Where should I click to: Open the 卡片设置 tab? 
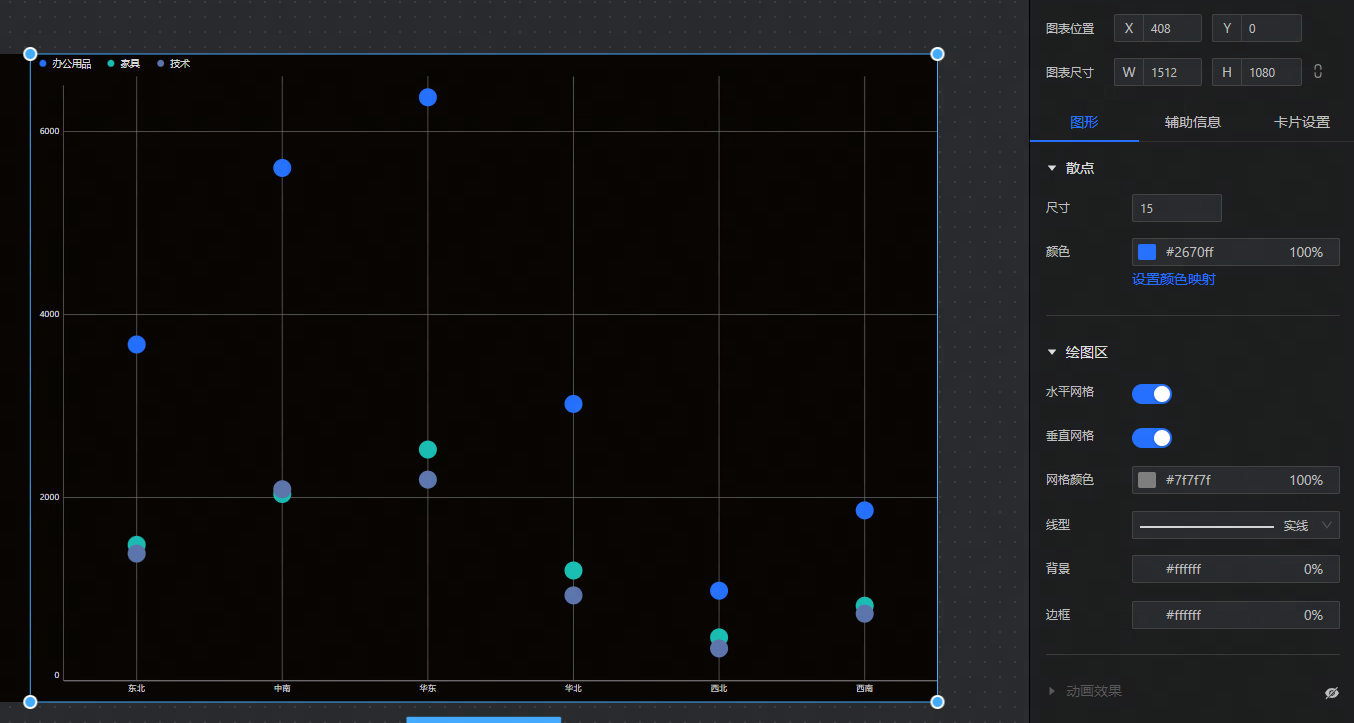pos(1301,122)
